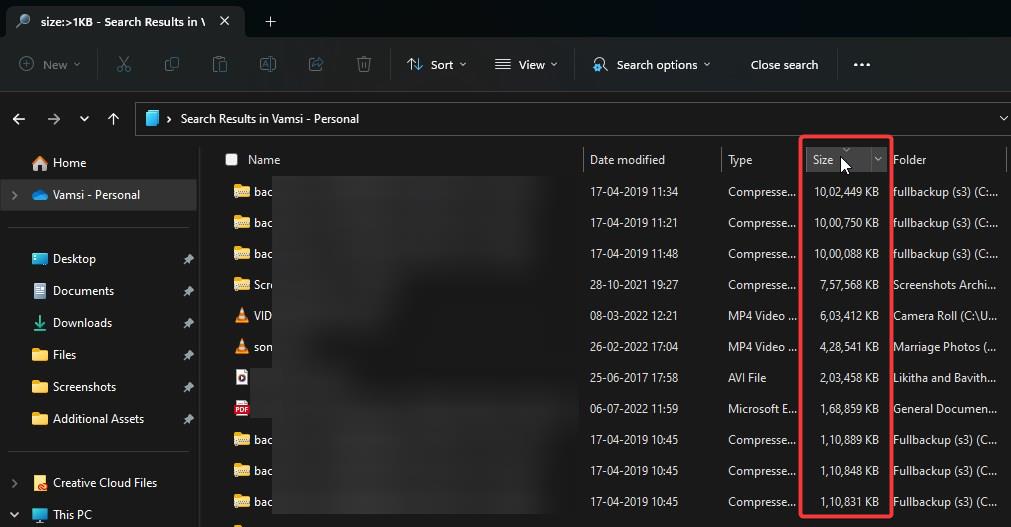Sort by the Name column header
The height and width of the screenshot is (527, 1011).
[x=264, y=159]
